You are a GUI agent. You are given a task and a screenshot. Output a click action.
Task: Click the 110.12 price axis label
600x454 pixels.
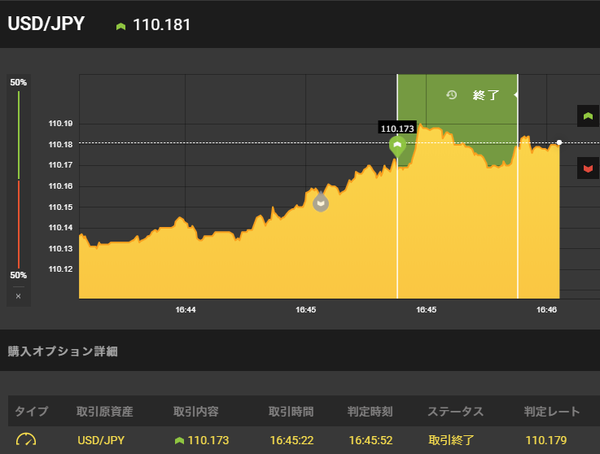pyautogui.click(x=60, y=269)
